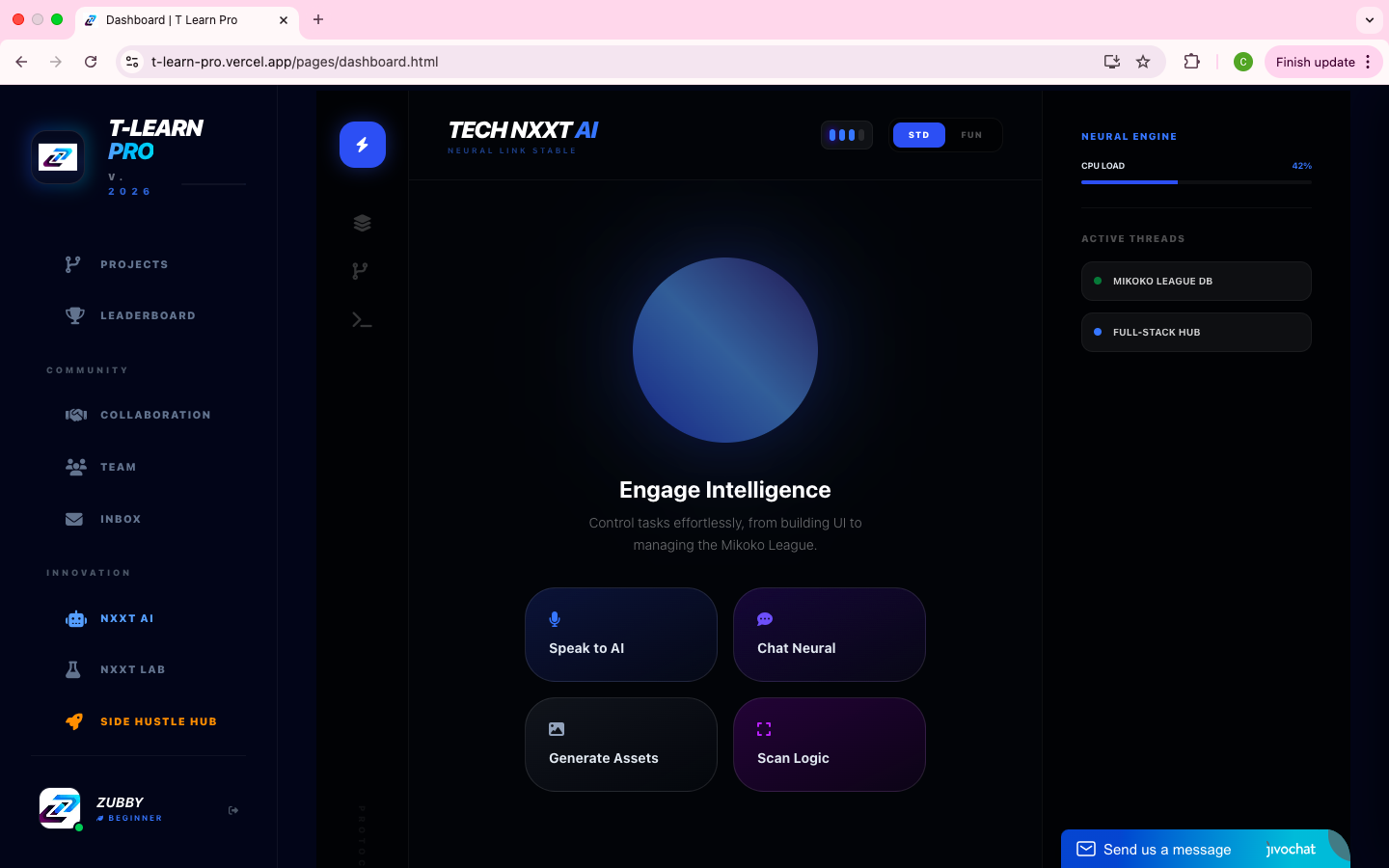Viewport: 1389px width, 868px height.
Task: Go back to previous page
Action: point(21,62)
